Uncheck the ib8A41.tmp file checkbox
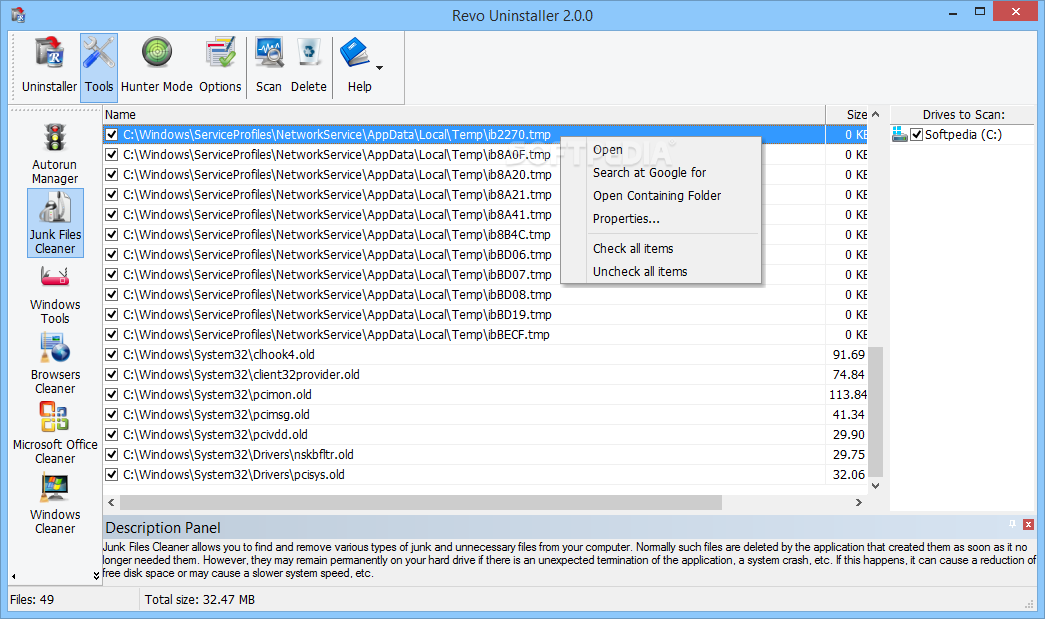 coord(112,215)
